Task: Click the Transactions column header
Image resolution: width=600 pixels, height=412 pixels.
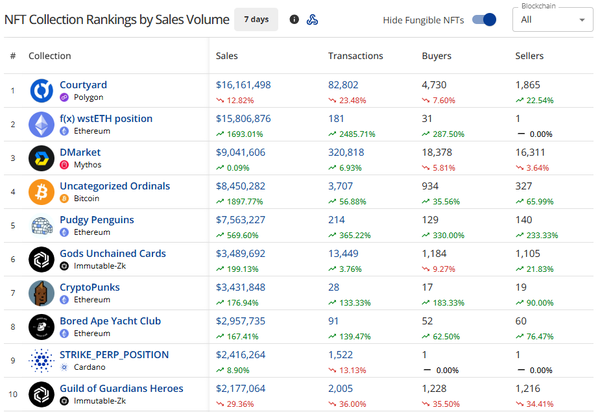Action: (x=355, y=56)
